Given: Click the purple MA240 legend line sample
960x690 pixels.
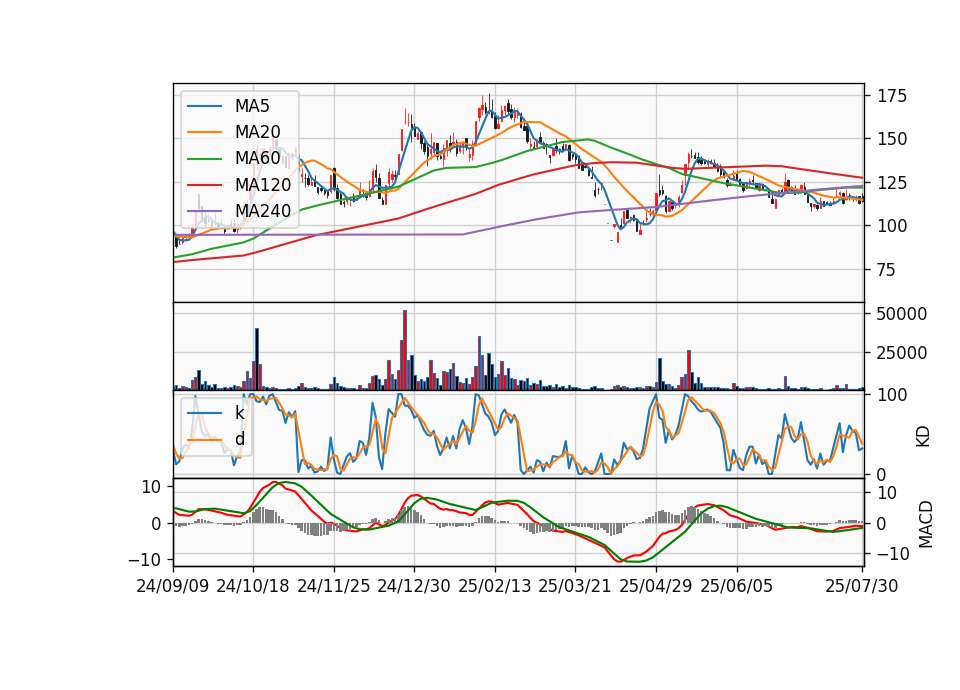Looking at the screenshot, I should click(204, 211).
